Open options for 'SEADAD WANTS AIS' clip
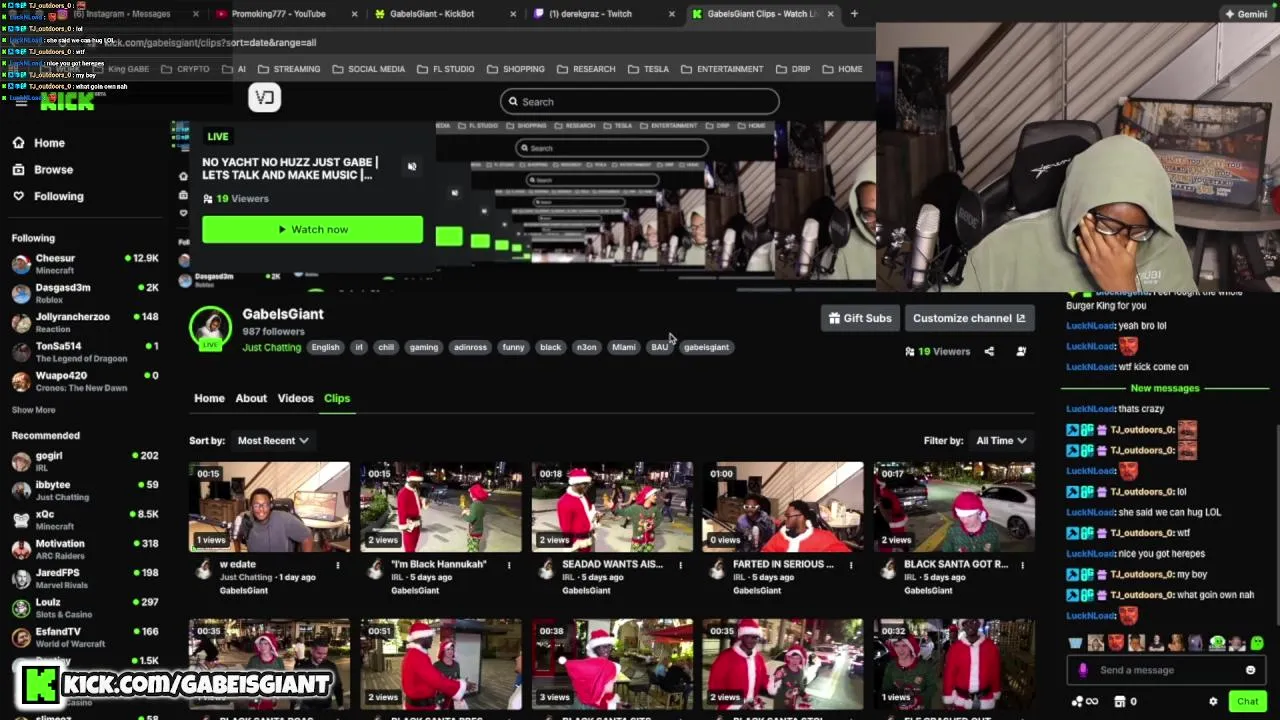Viewport: 1280px width, 720px height. [680, 566]
